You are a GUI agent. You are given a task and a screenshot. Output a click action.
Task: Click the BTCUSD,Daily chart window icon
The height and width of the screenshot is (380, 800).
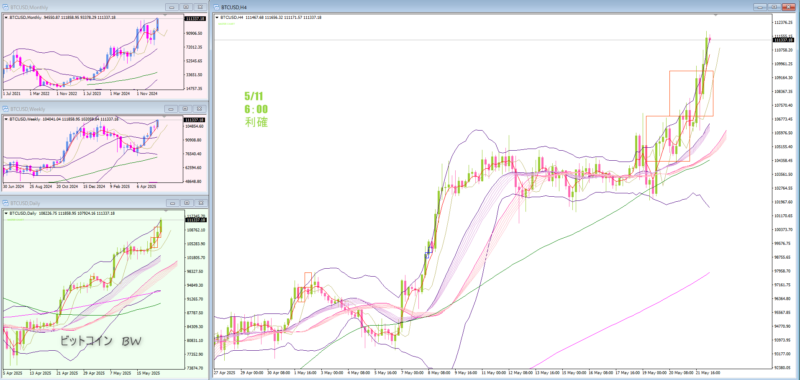pyautogui.click(x=6, y=202)
